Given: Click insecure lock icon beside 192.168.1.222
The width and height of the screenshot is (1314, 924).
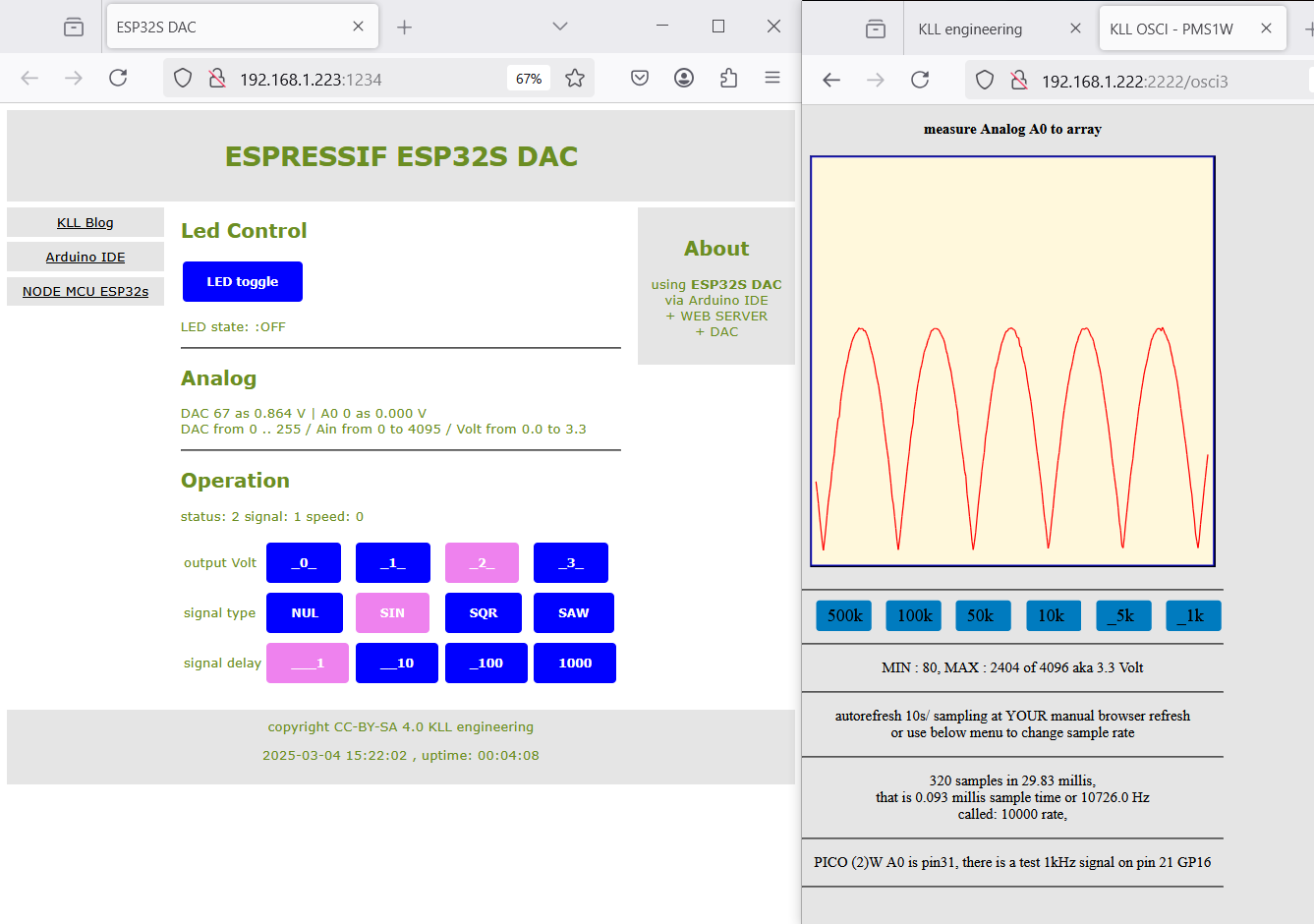Looking at the screenshot, I should [x=1019, y=80].
